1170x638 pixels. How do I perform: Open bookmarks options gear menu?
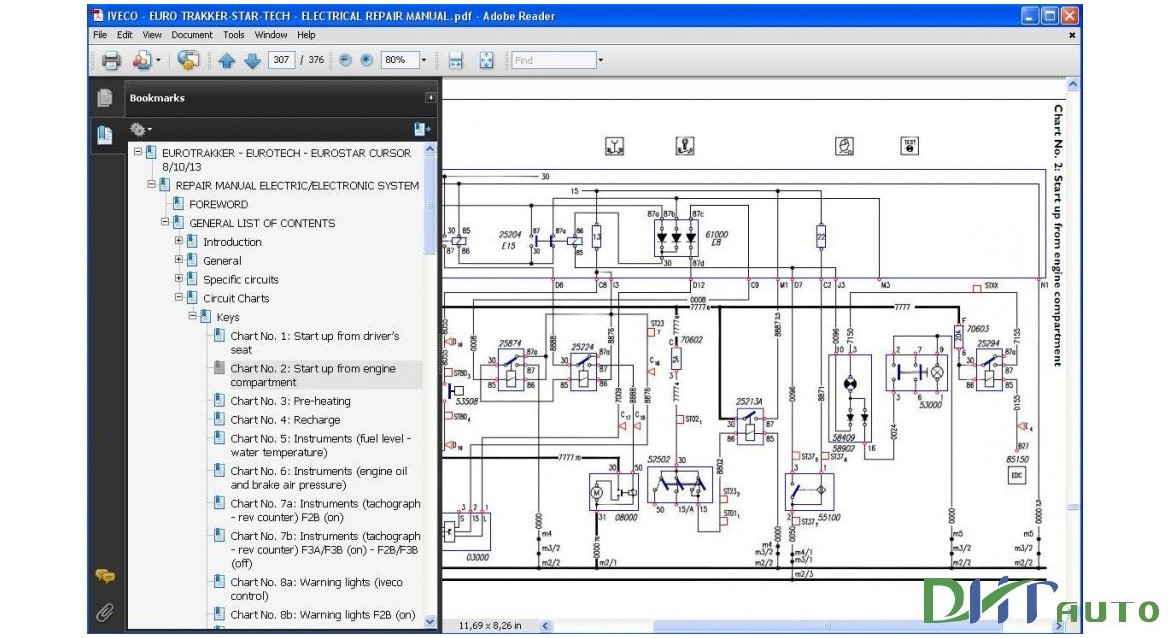[140, 129]
